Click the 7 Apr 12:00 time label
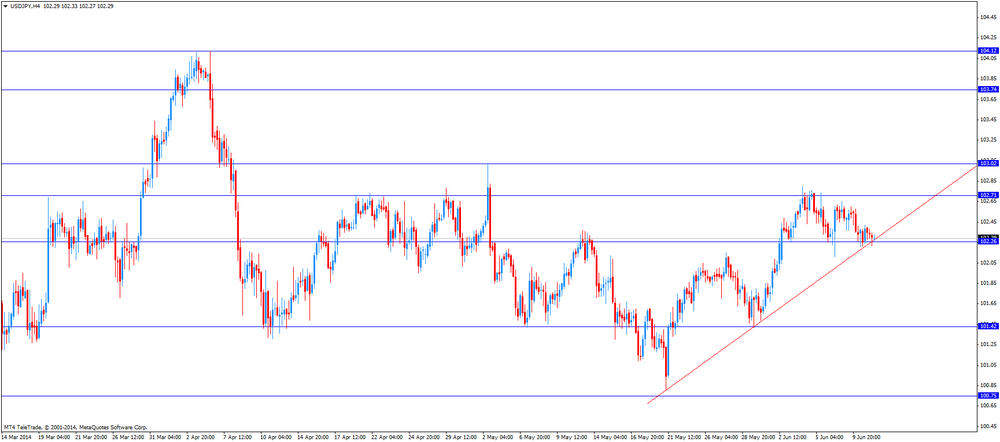 (x=240, y=438)
